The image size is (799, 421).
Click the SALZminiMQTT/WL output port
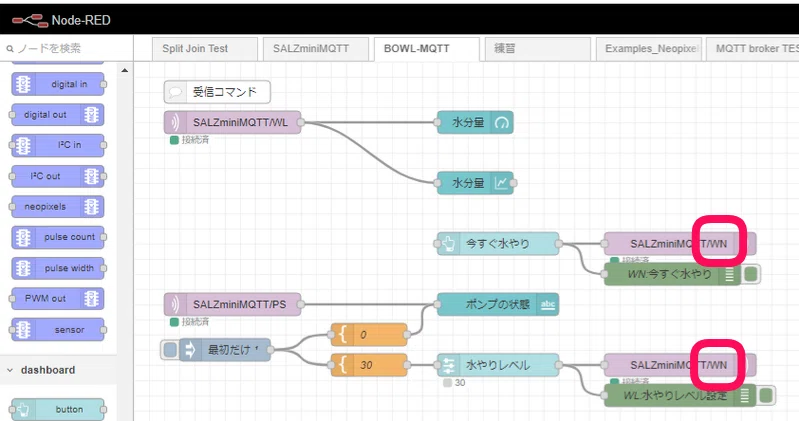click(x=301, y=122)
